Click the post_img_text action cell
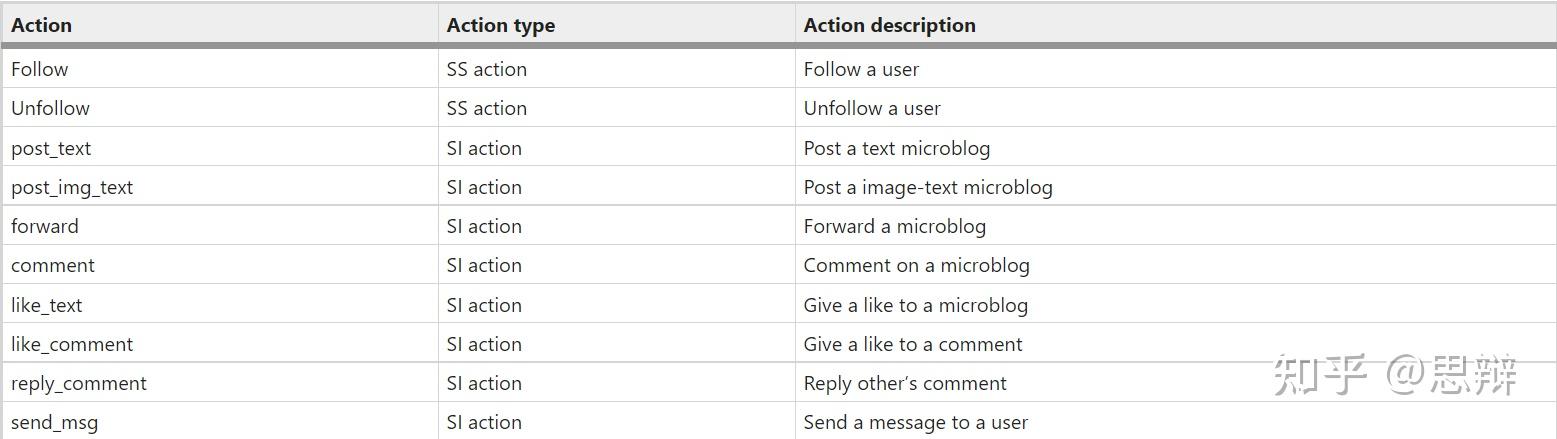1557x439 pixels. pyautogui.click(x=219, y=187)
